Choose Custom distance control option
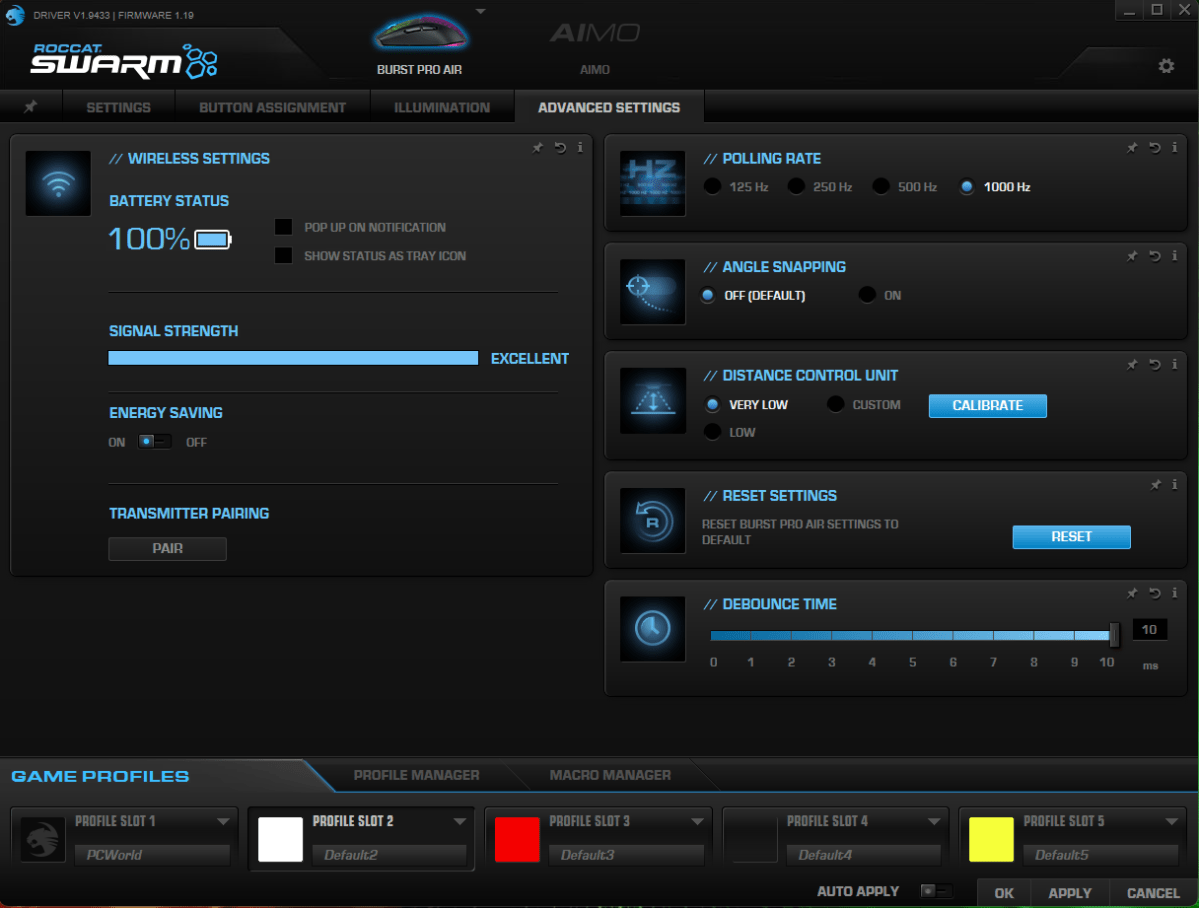The width and height of the screenshot is (1199, 908). (x=835, y=404)
